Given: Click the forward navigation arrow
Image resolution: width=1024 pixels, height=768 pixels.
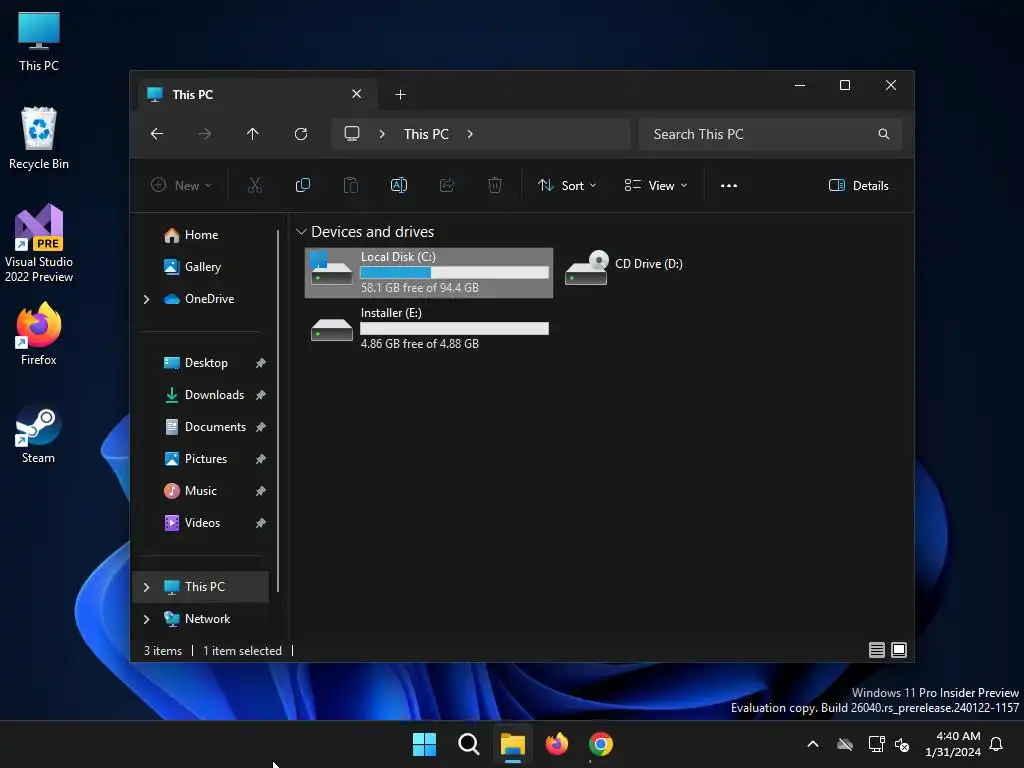Looking at the screenshot, I should pos(205,134).
